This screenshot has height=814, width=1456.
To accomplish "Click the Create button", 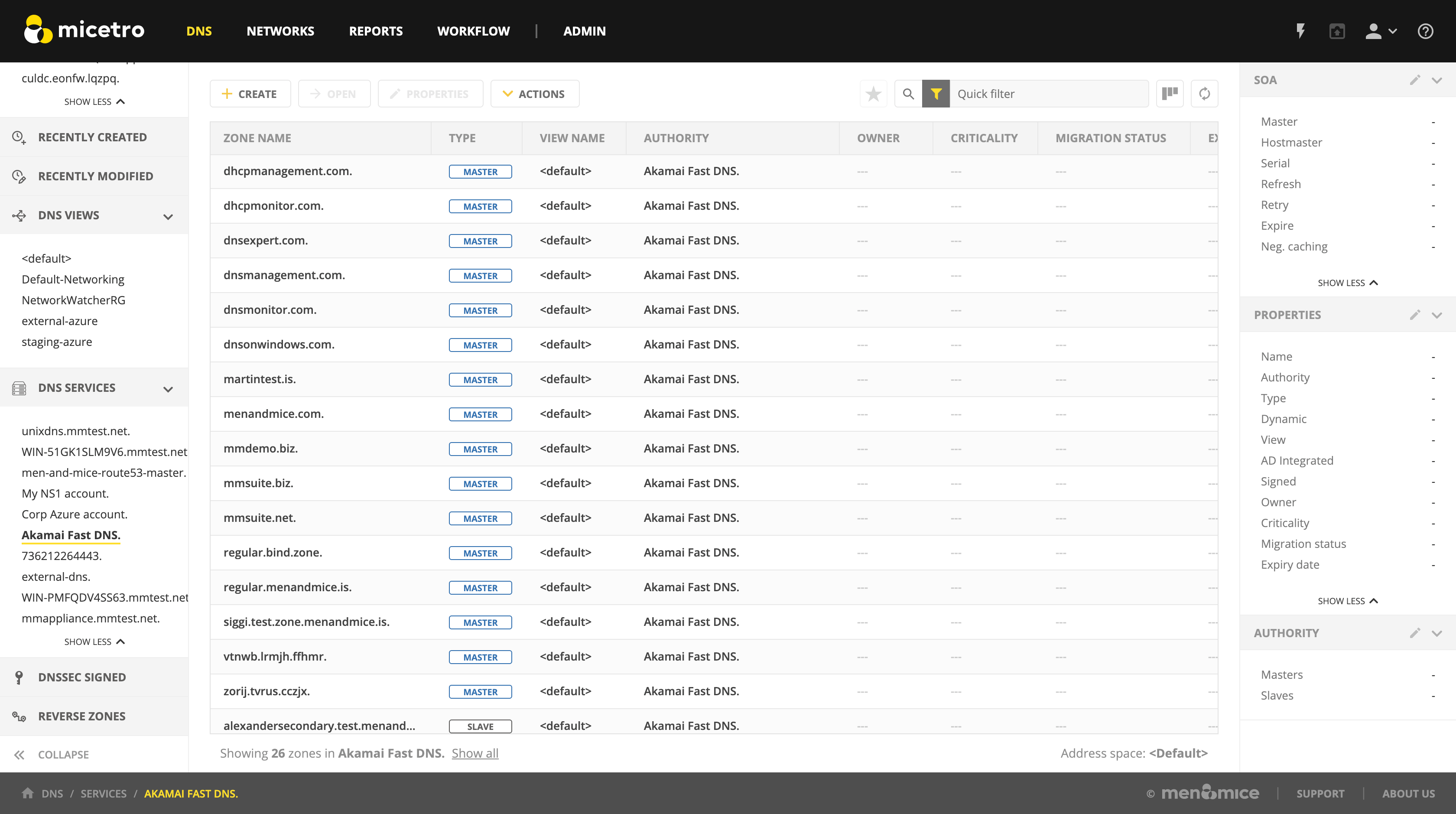I will click(250, 94).
